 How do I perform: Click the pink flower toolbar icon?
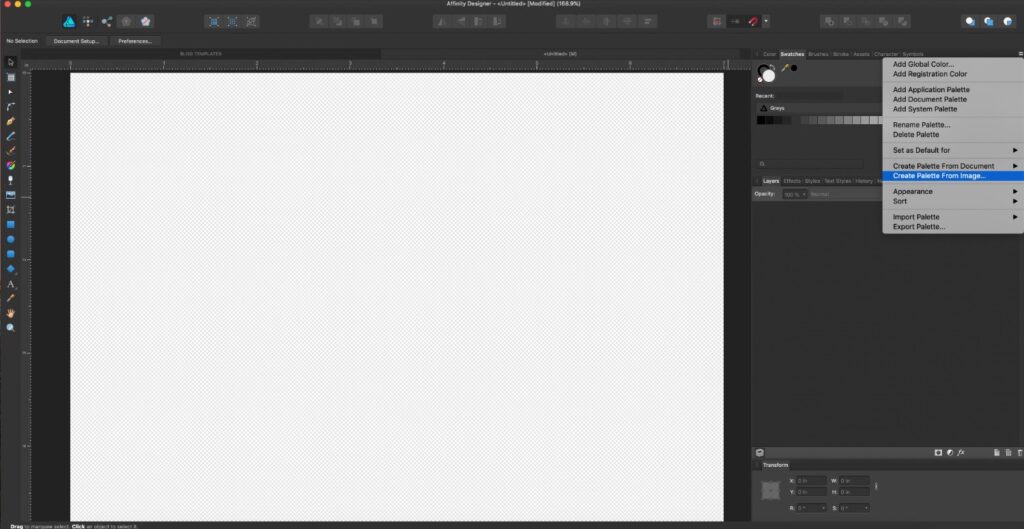tap(145, 22)
